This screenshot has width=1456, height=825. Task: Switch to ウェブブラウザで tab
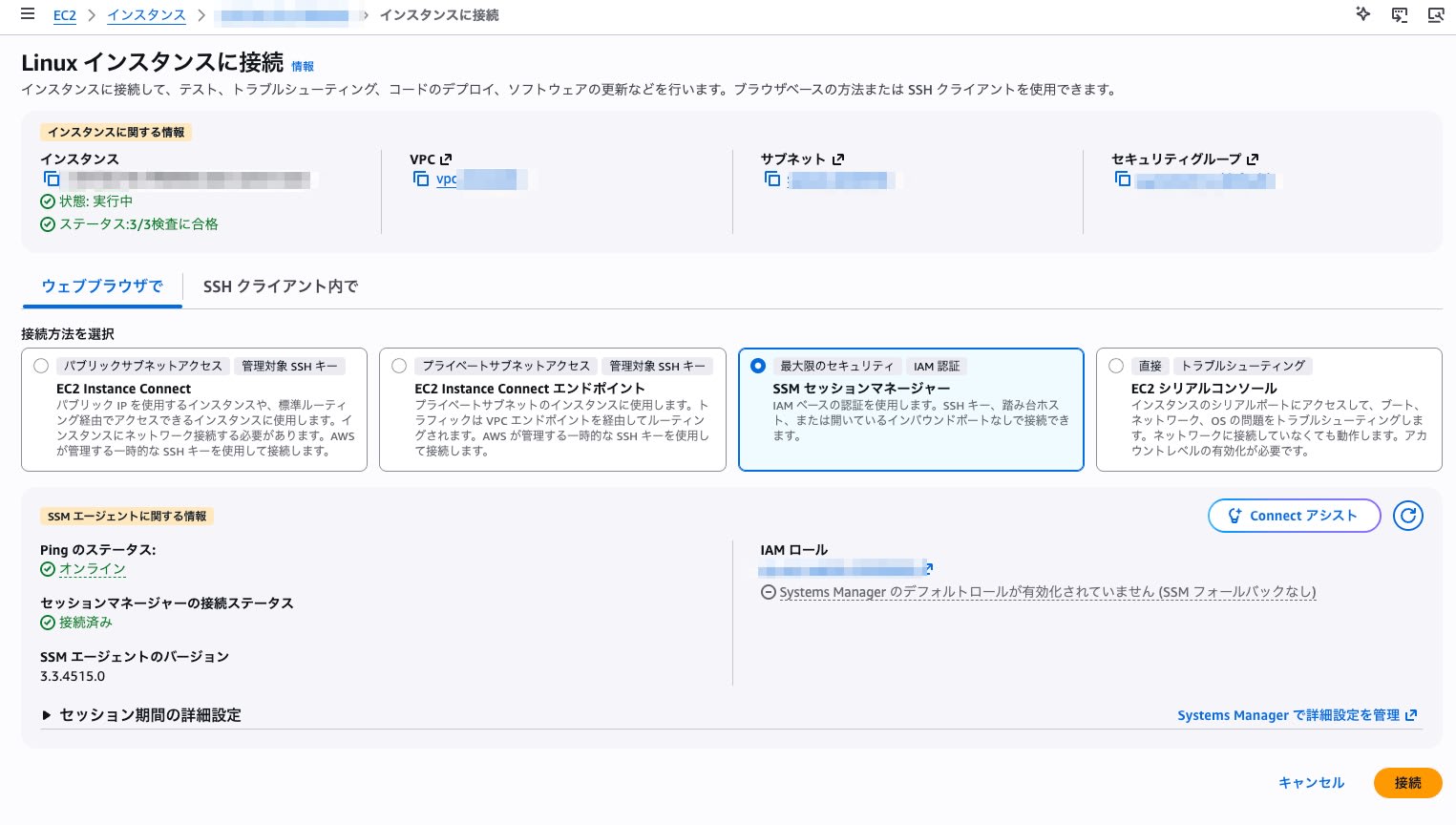click(x=102, y=286)
